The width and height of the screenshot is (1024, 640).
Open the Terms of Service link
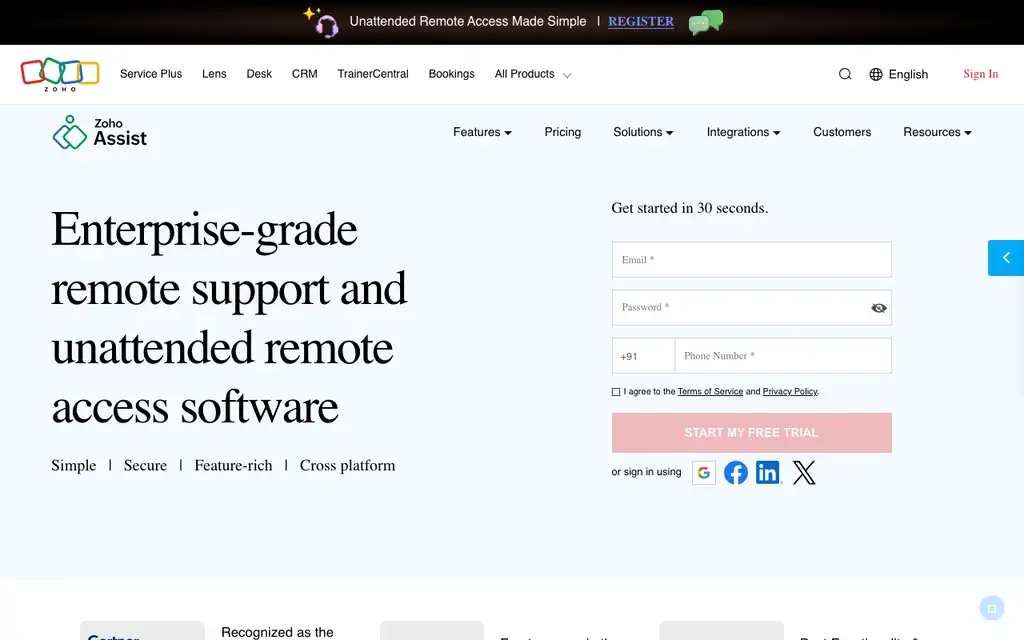[710, 392]
